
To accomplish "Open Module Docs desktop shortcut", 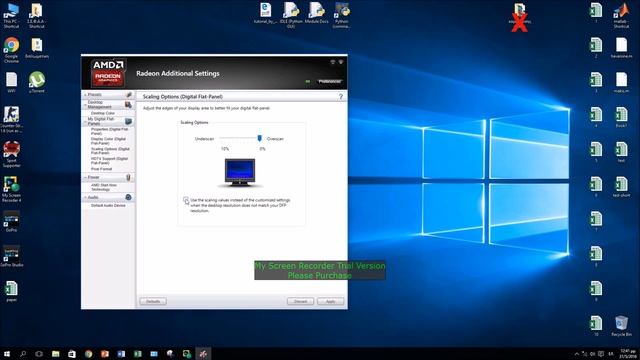I will (x=316, y=13).
